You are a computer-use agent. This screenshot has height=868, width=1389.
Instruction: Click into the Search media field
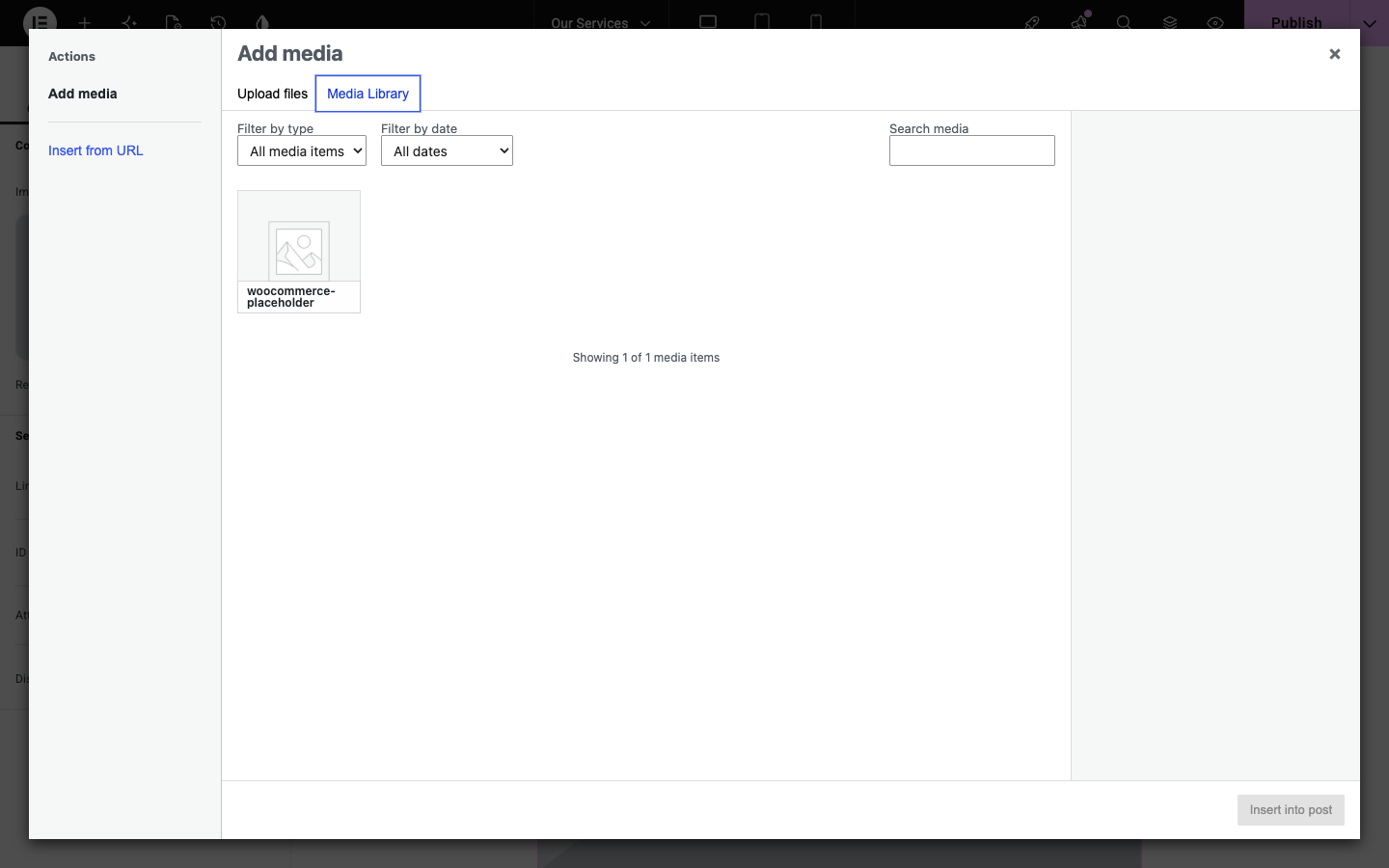tap(972, 150)
